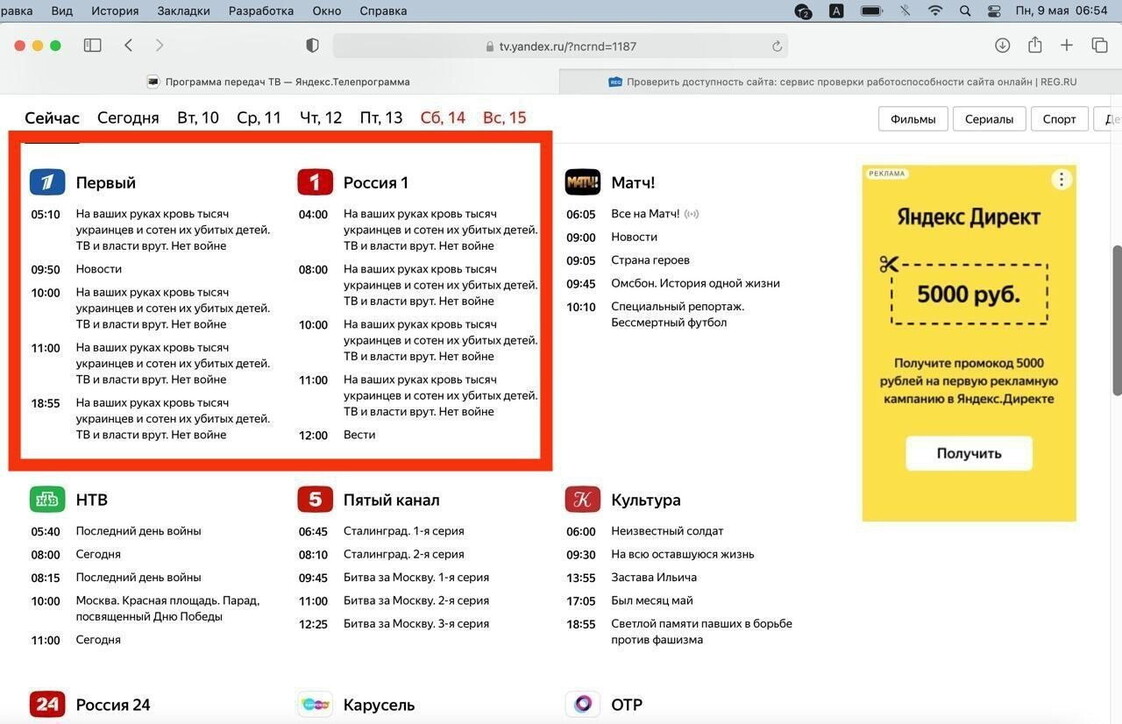The image size is (1122, 724).
Task: Click the address bar with tv.yandex.ru
Action: tap(560, 46)
